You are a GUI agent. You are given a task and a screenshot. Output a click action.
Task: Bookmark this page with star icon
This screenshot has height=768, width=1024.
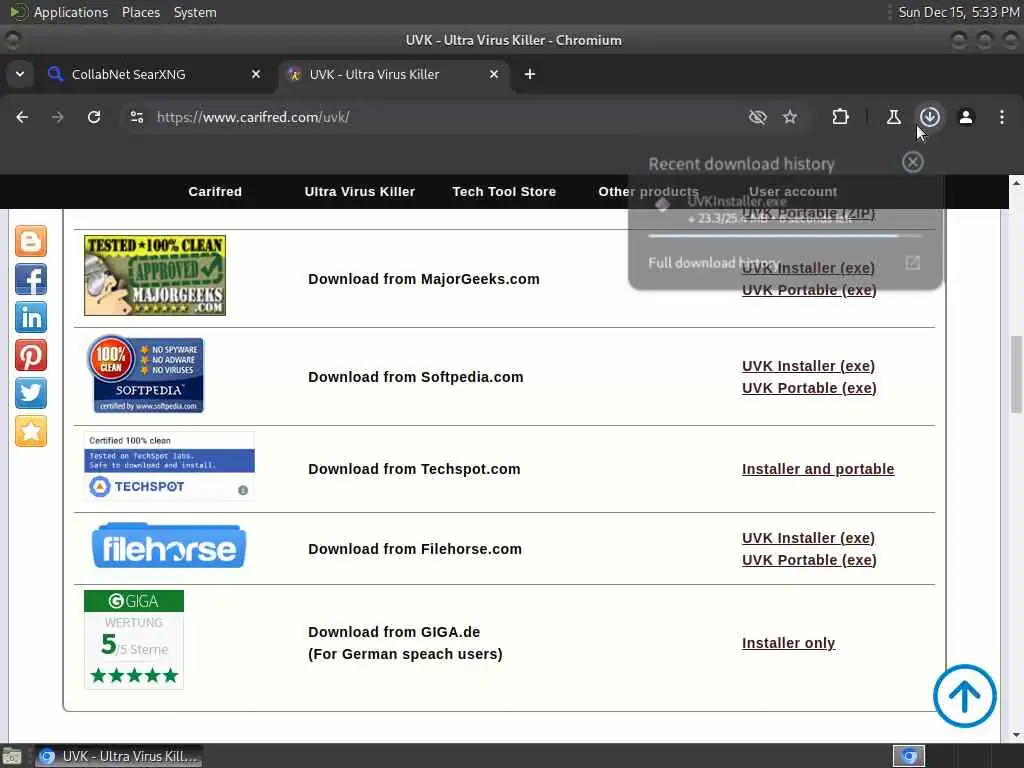(x=790, y=117)
